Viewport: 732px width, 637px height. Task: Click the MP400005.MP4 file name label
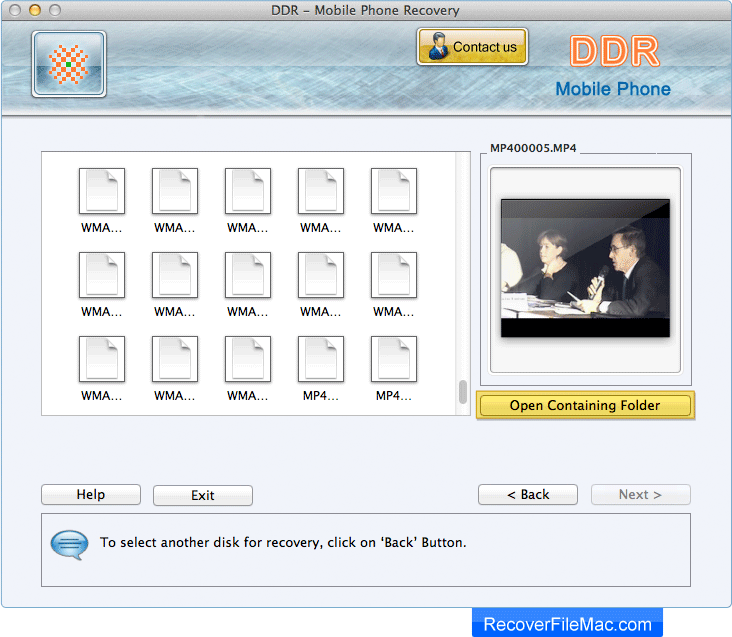pyautogui.click(x=533, y=148)
